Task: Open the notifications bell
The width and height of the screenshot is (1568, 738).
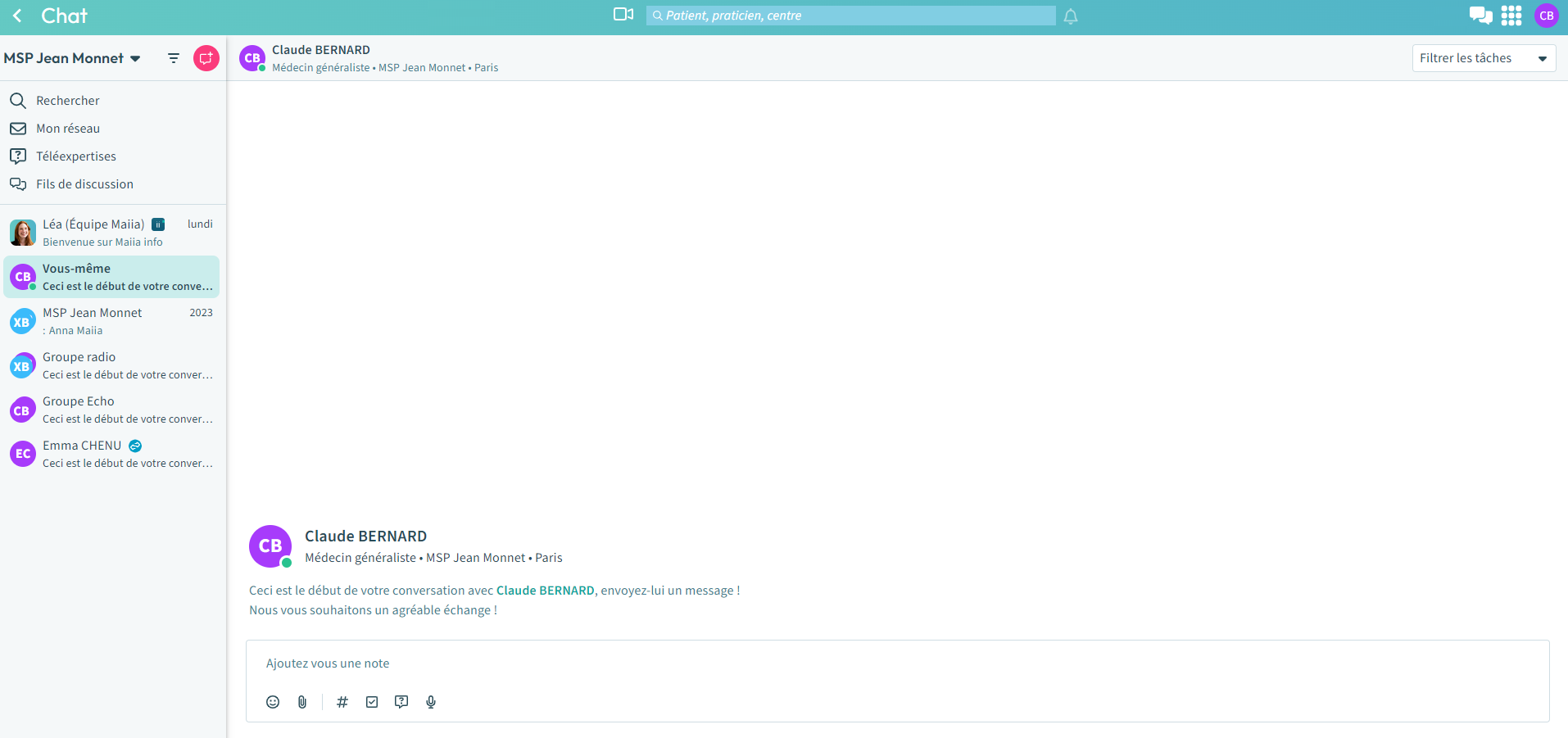Action: (x=1071, y=16)
